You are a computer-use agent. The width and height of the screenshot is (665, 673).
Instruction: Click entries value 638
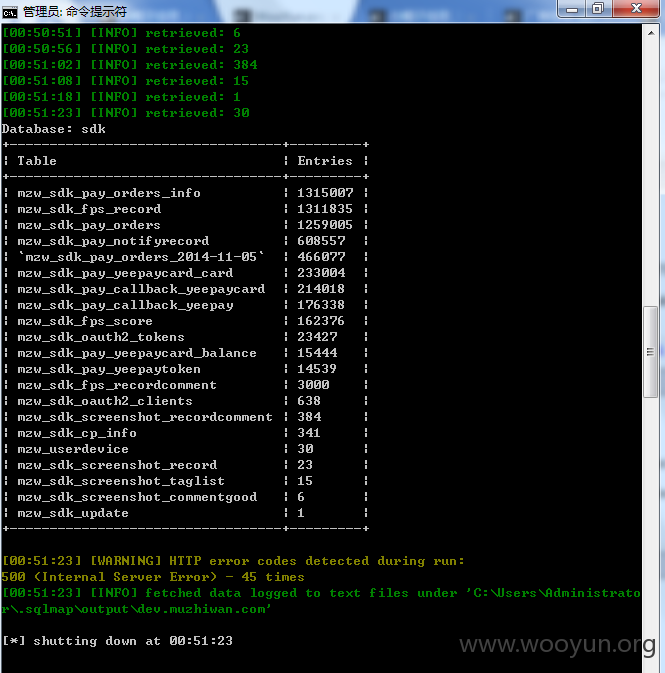tap(309, 401)
